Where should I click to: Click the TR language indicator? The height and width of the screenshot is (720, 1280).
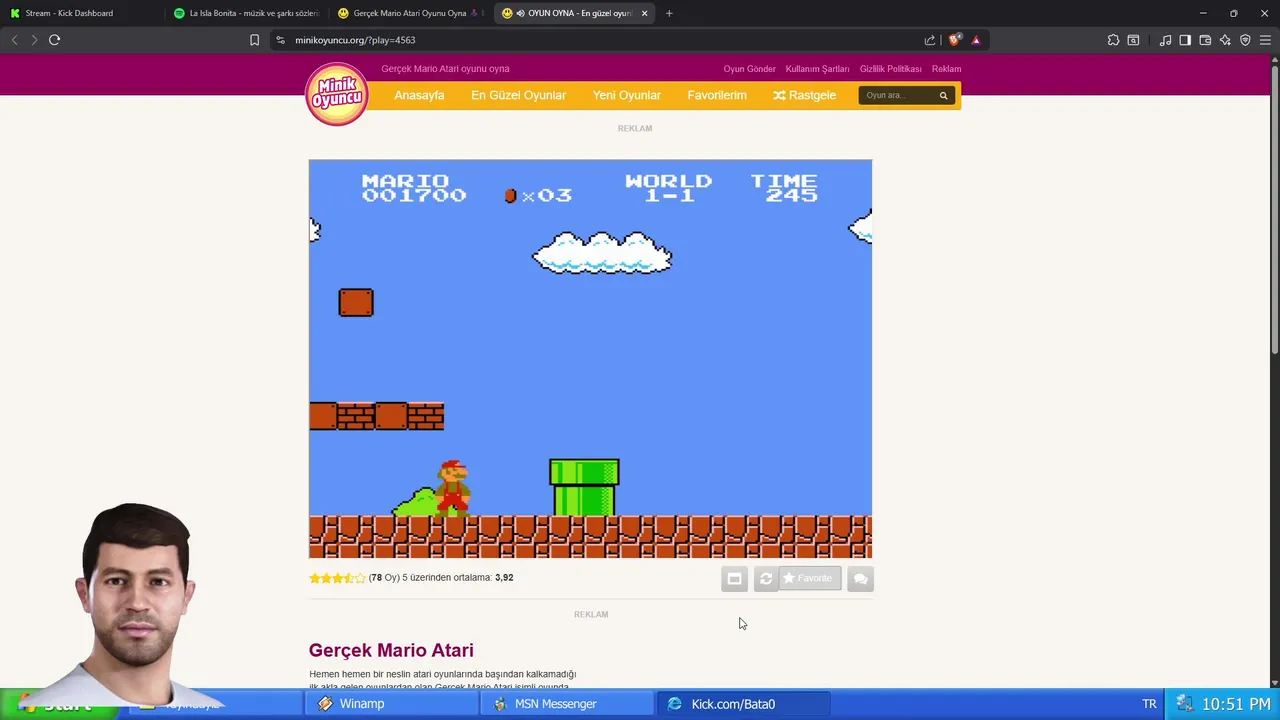coord(1149,704)
